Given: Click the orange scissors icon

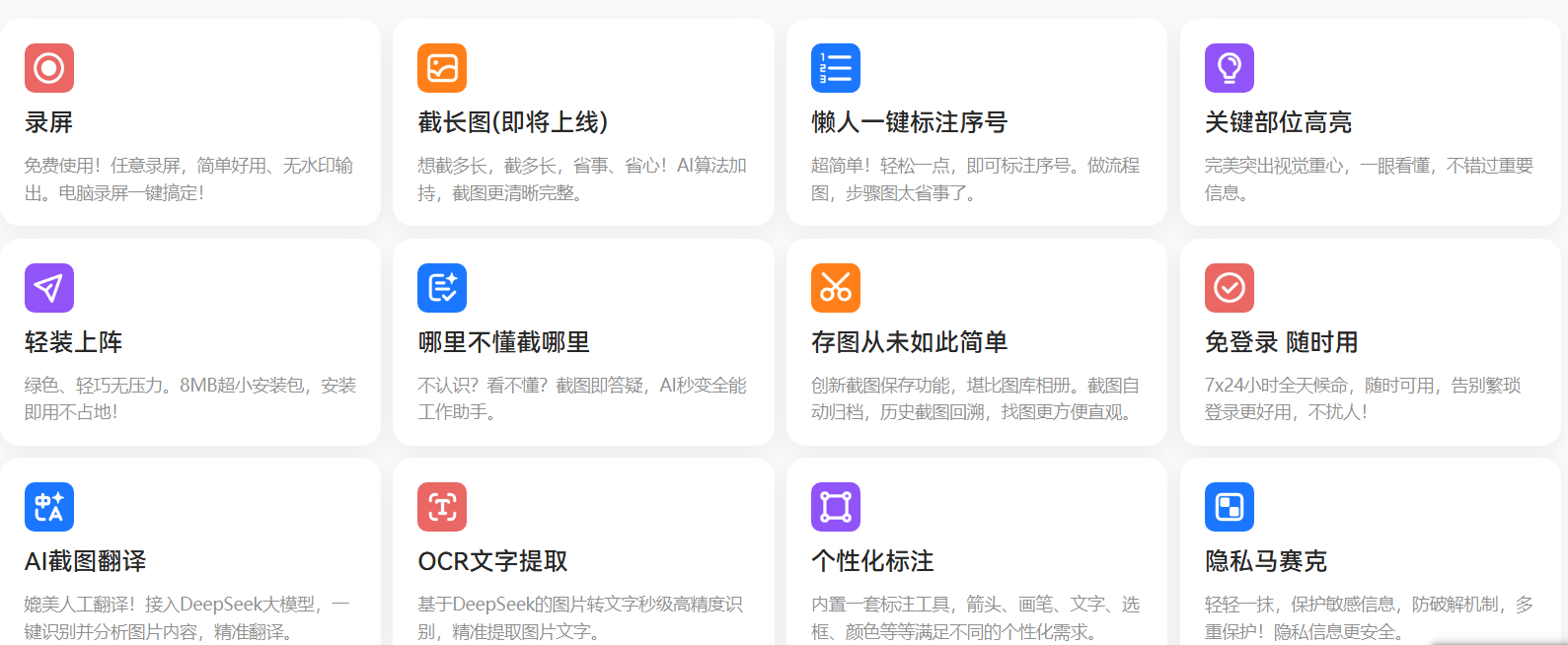Looking at the screenshot, I should click(835, 288).
